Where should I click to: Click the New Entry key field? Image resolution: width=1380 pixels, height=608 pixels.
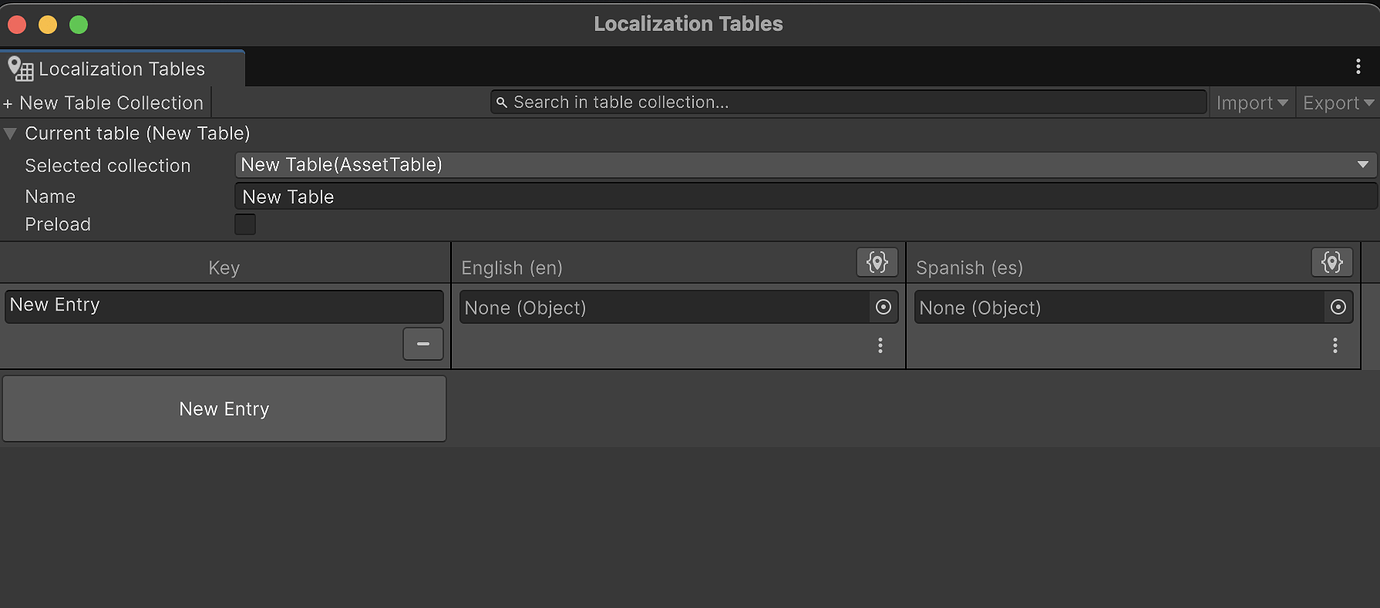click(x=224, y=306)
